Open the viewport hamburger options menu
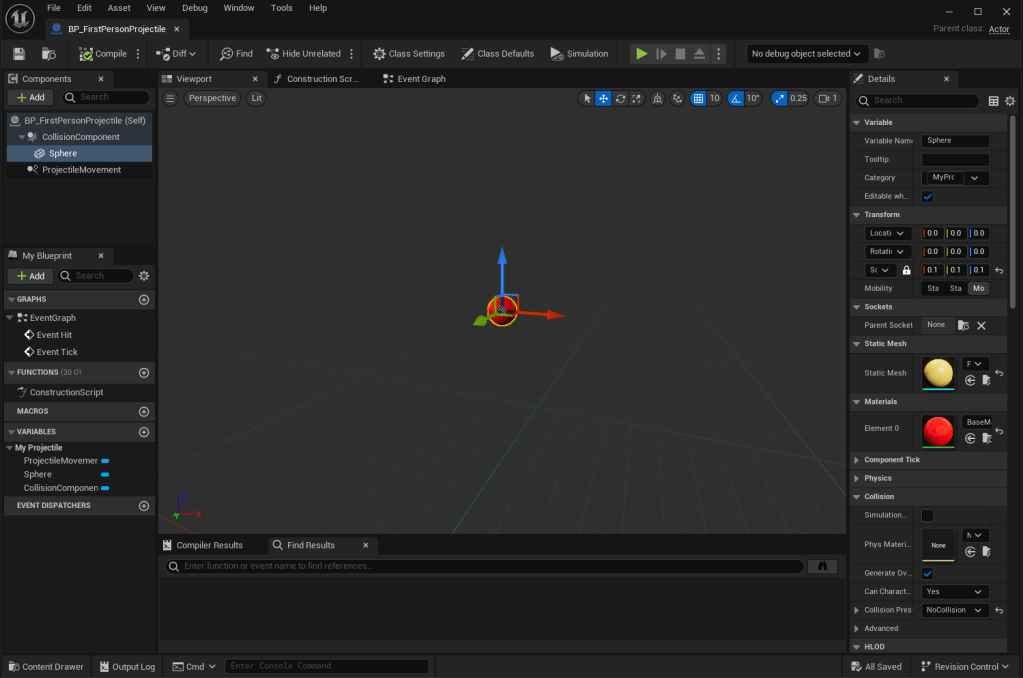1023x678 pixels. pyautogui.click(x=170, y=98)
